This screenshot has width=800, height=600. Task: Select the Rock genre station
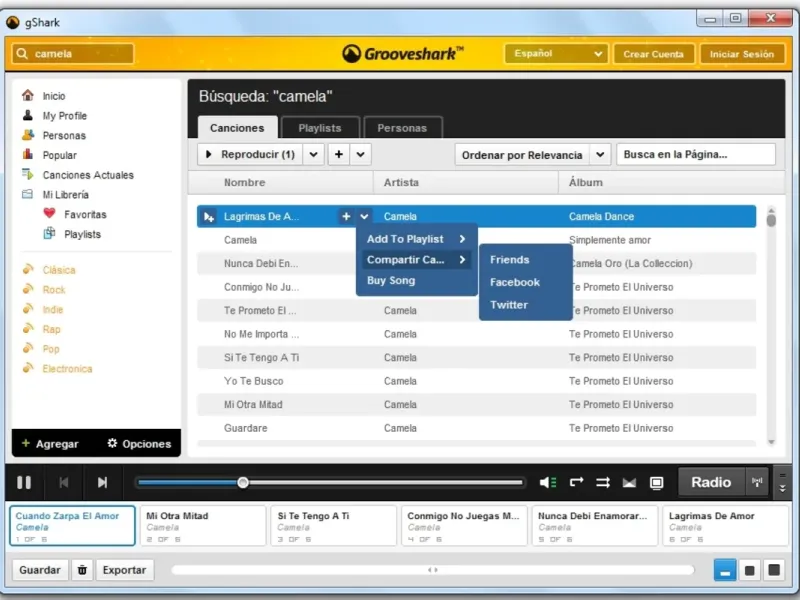(54, 290)
